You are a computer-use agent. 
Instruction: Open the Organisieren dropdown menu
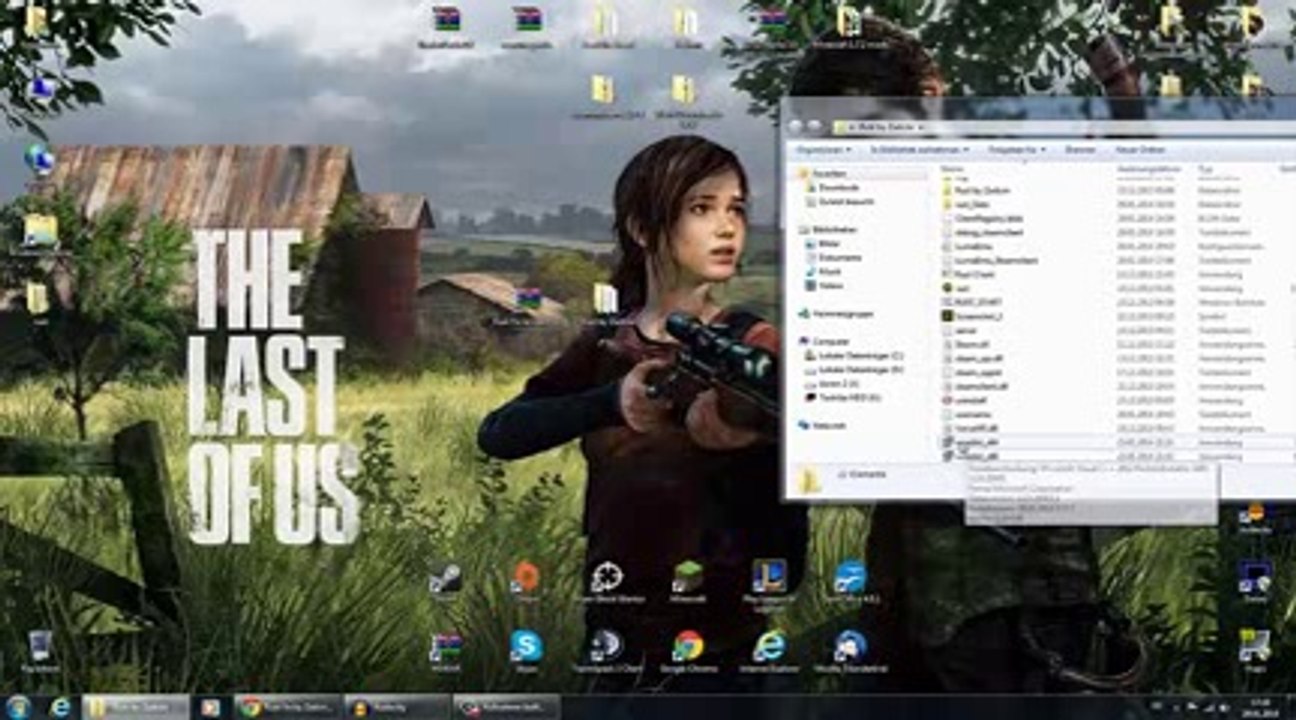point(823,149)
